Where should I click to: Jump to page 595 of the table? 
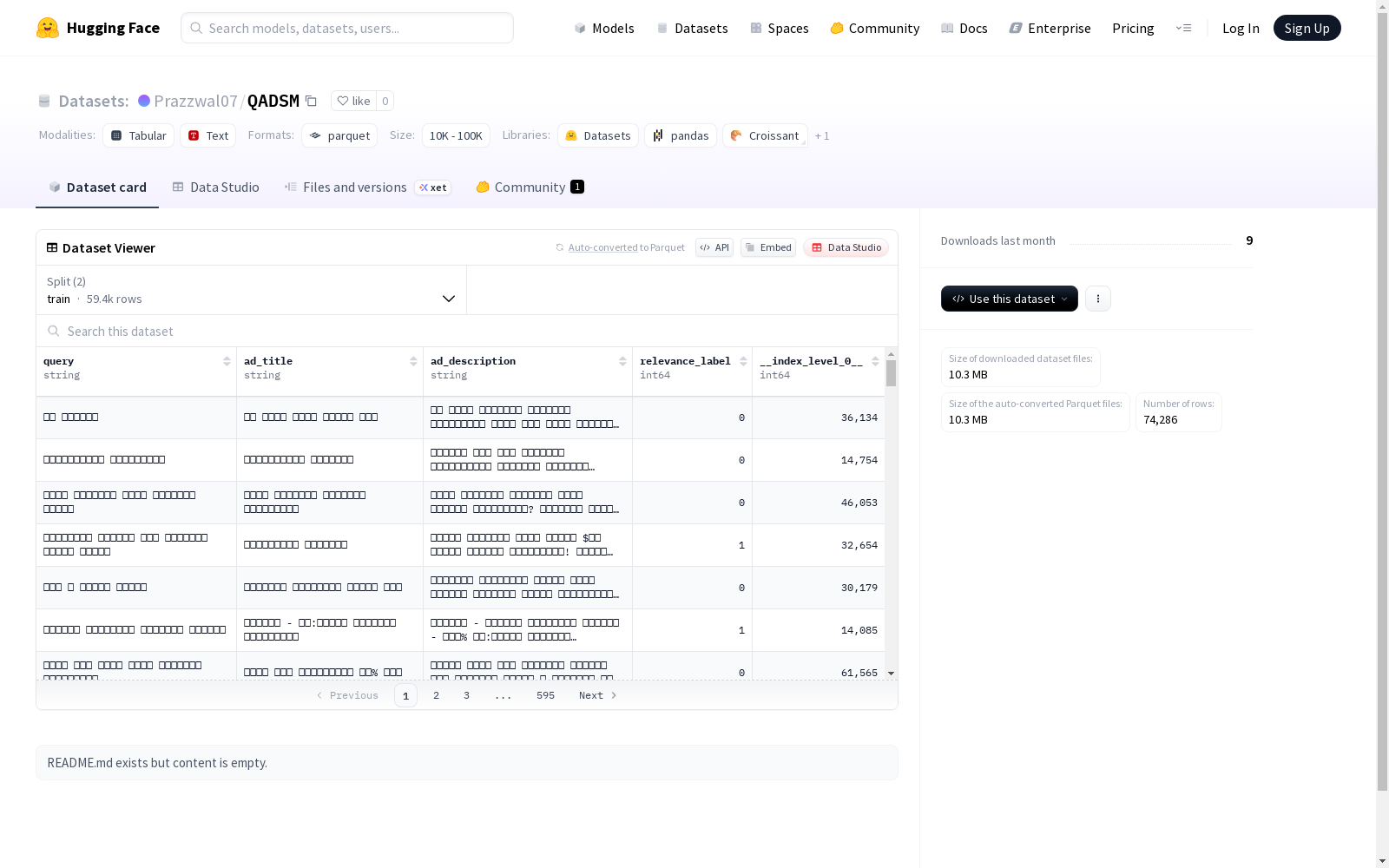click(545, 695)
